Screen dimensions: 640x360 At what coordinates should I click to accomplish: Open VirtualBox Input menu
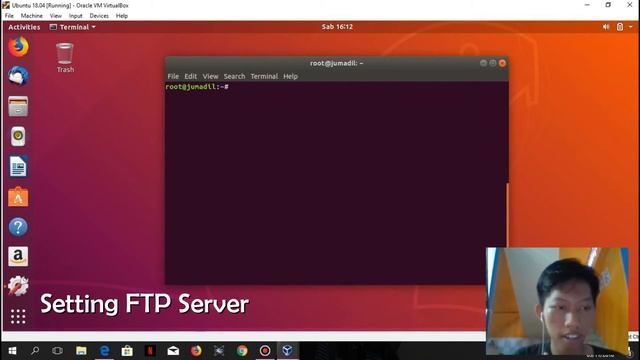tap(76, 16)
